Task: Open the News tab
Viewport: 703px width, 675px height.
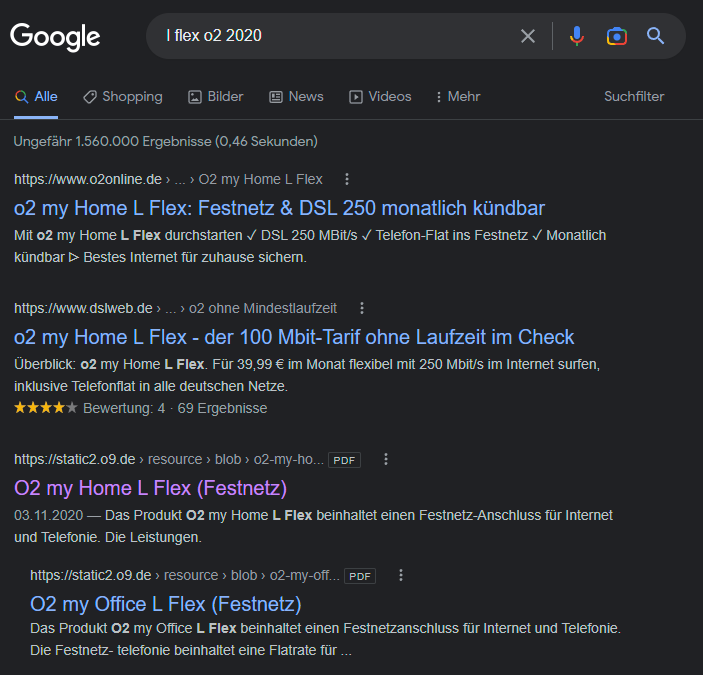Action: point(296,97)
